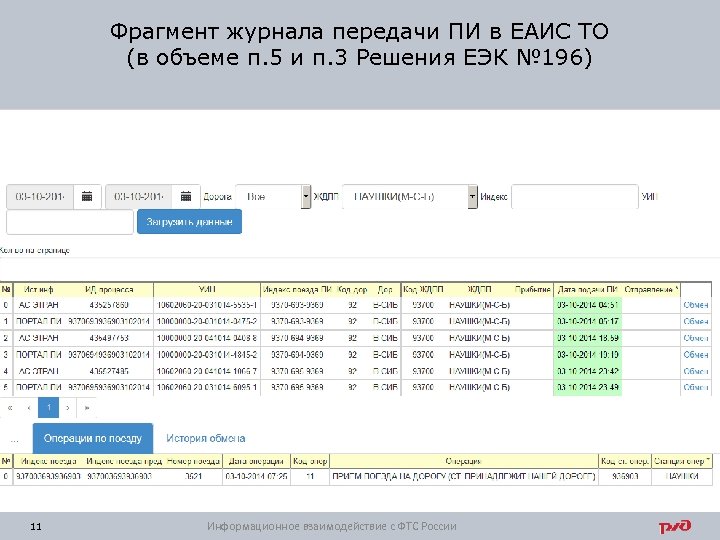Go to last page with » button

tap(87, 408)
